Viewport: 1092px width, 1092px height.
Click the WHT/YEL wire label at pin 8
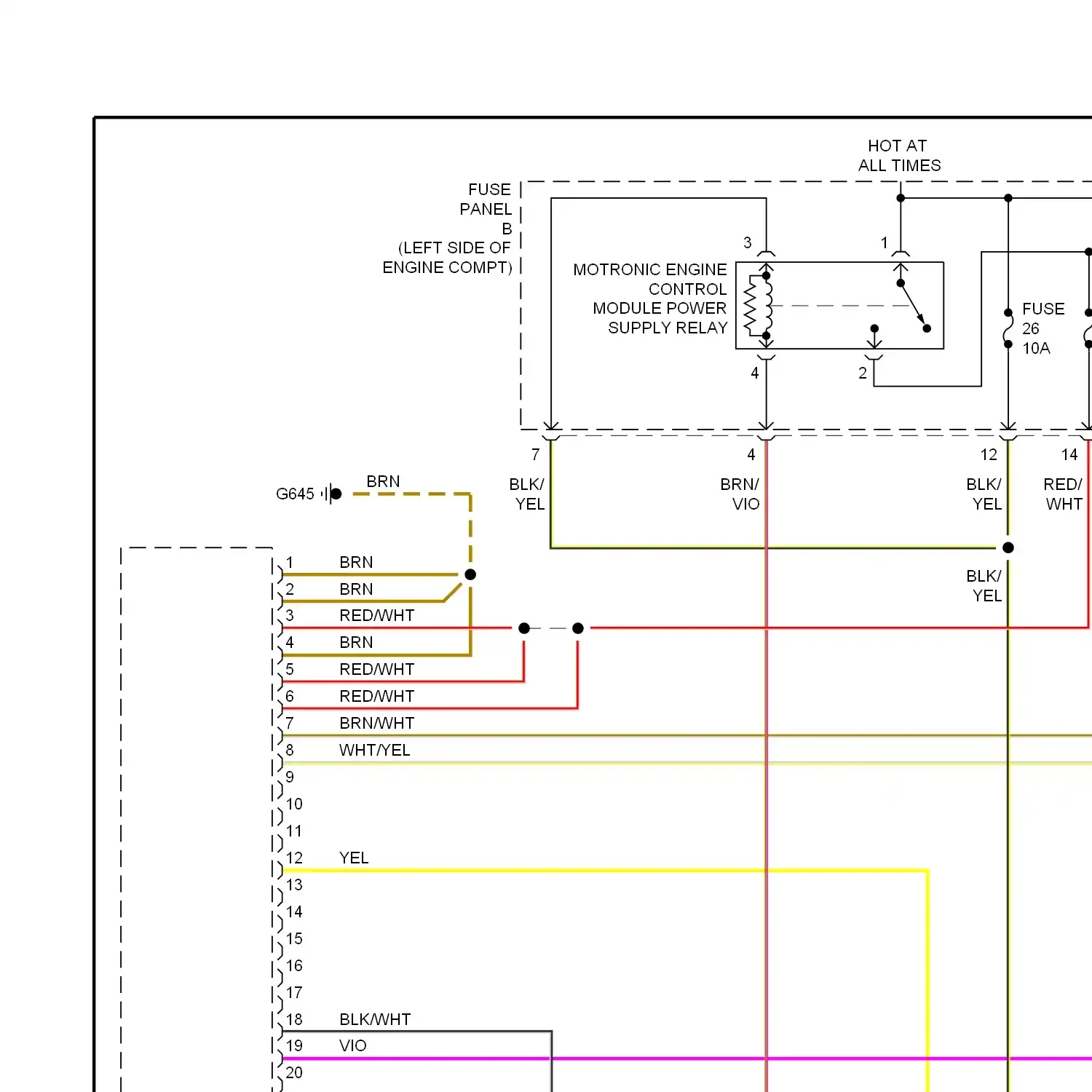(x=374, y=750)
